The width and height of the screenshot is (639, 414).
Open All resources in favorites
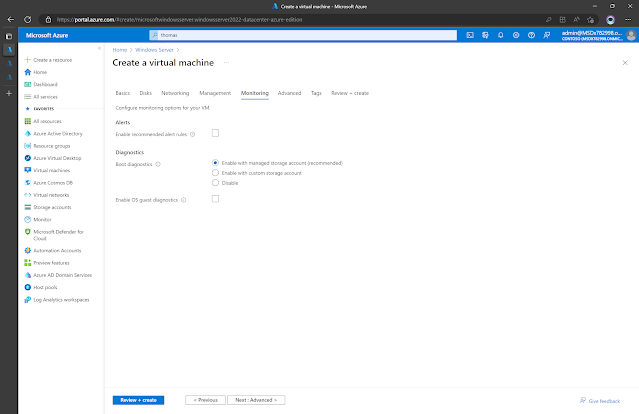[x=43, y=121]
